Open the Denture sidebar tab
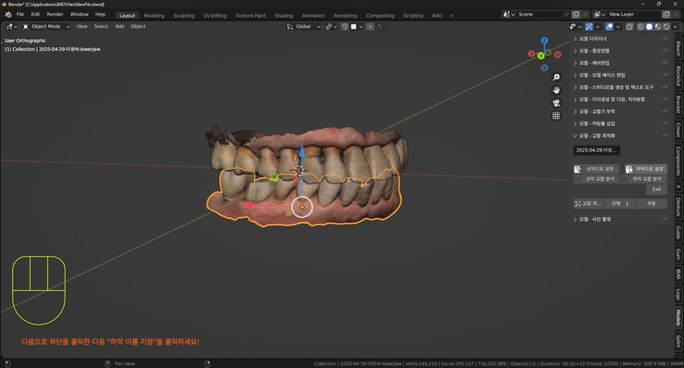This screenshot has height=368, width=684. 678,207
